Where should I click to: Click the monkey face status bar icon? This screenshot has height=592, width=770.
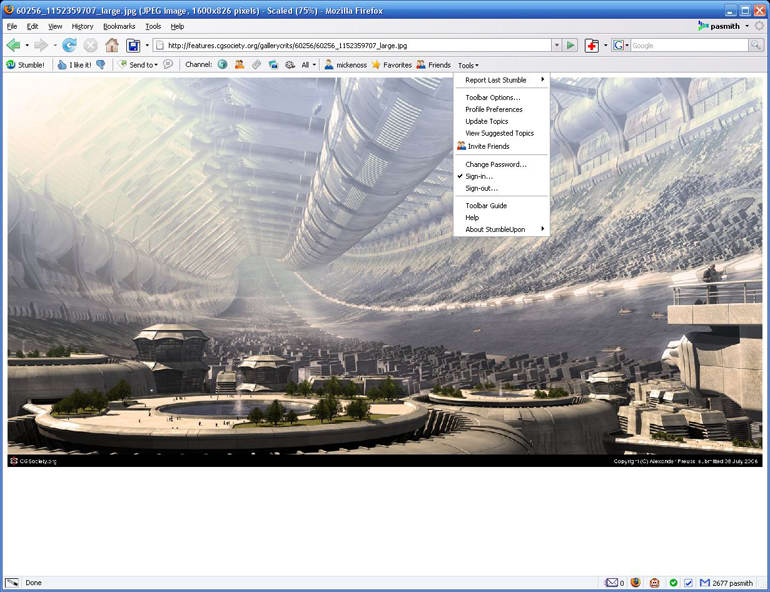pos(655,583)
